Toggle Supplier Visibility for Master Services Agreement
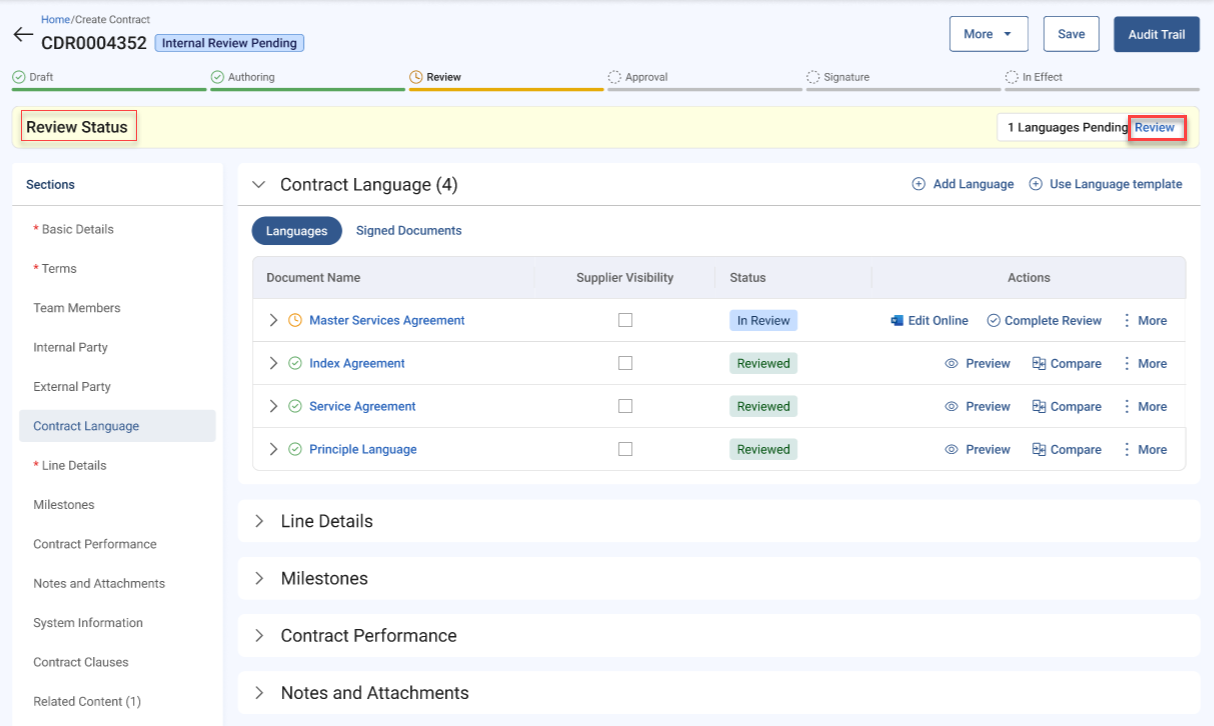This screenshot has width=1214, height=726. (x=625, y=321)
